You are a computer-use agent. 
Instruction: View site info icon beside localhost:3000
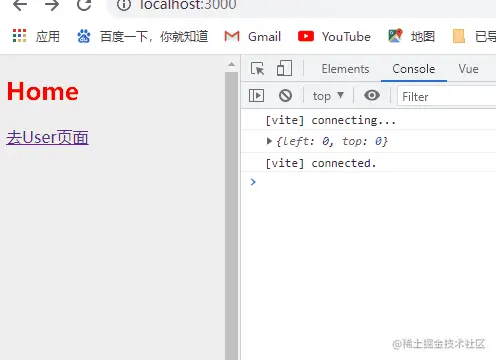pos(124,5)
